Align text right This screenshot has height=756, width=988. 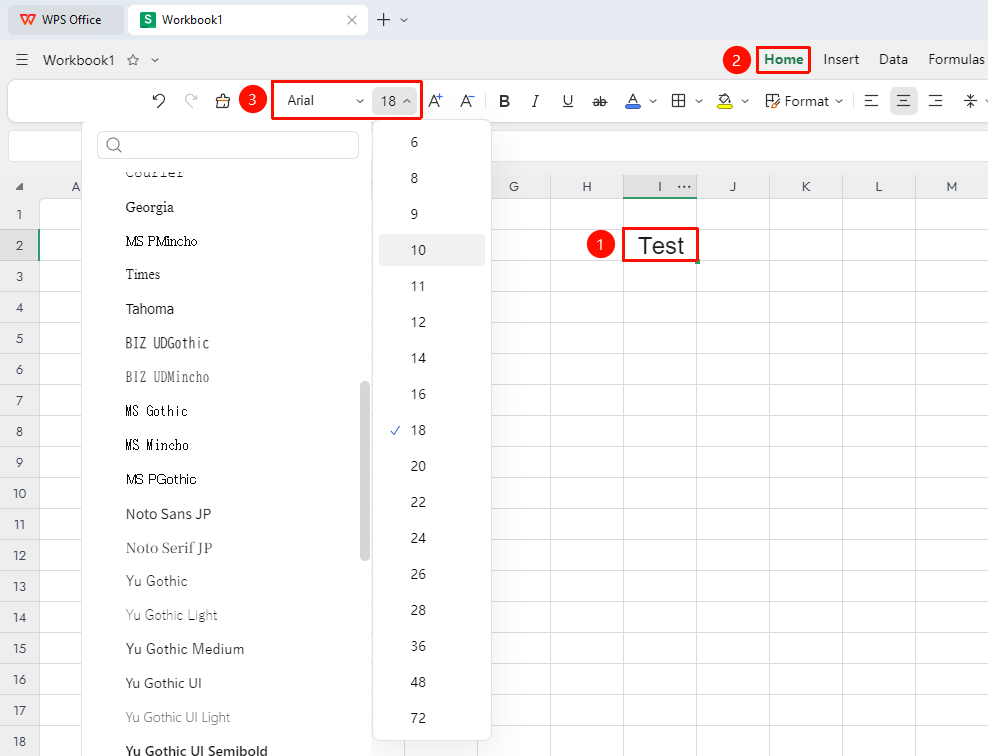pyautogui.click(x=936, y=101)
